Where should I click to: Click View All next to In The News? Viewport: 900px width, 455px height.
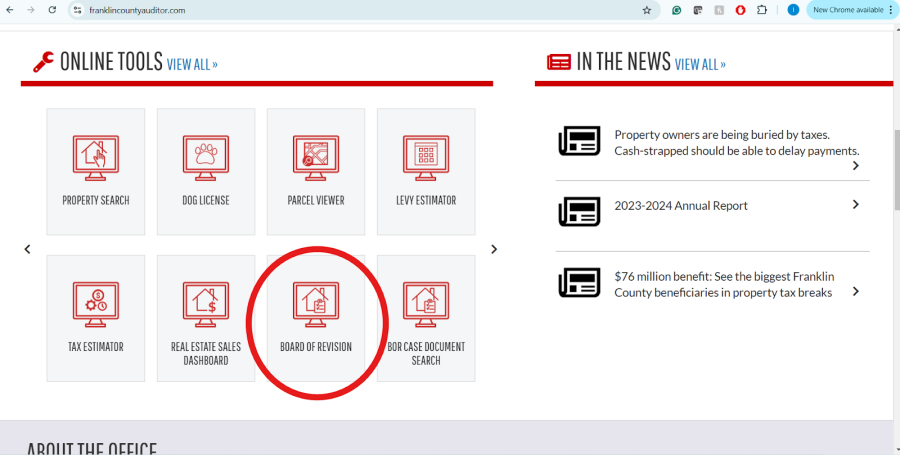(x=700, y=64)
